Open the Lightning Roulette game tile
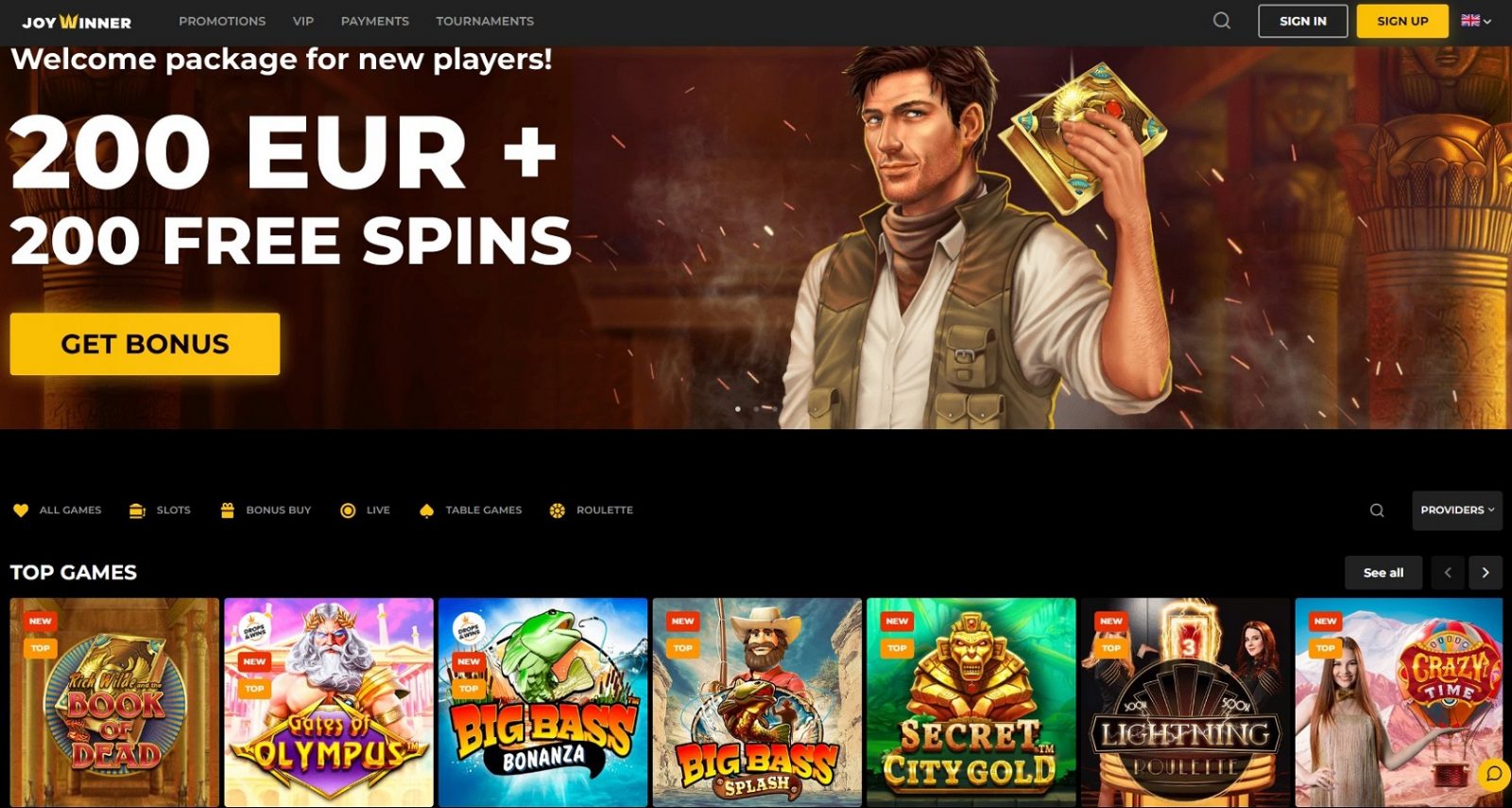This screenshot has height=808, width=1512. point(1185,702)
